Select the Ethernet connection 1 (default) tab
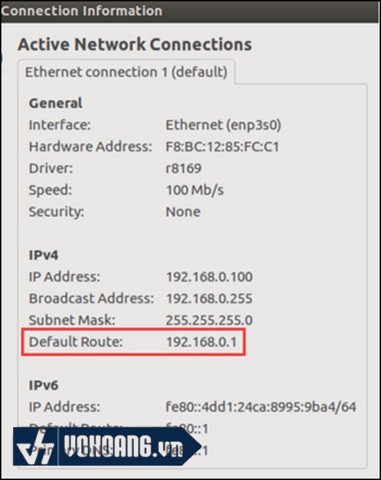The image size is (381, 480). 126,72
